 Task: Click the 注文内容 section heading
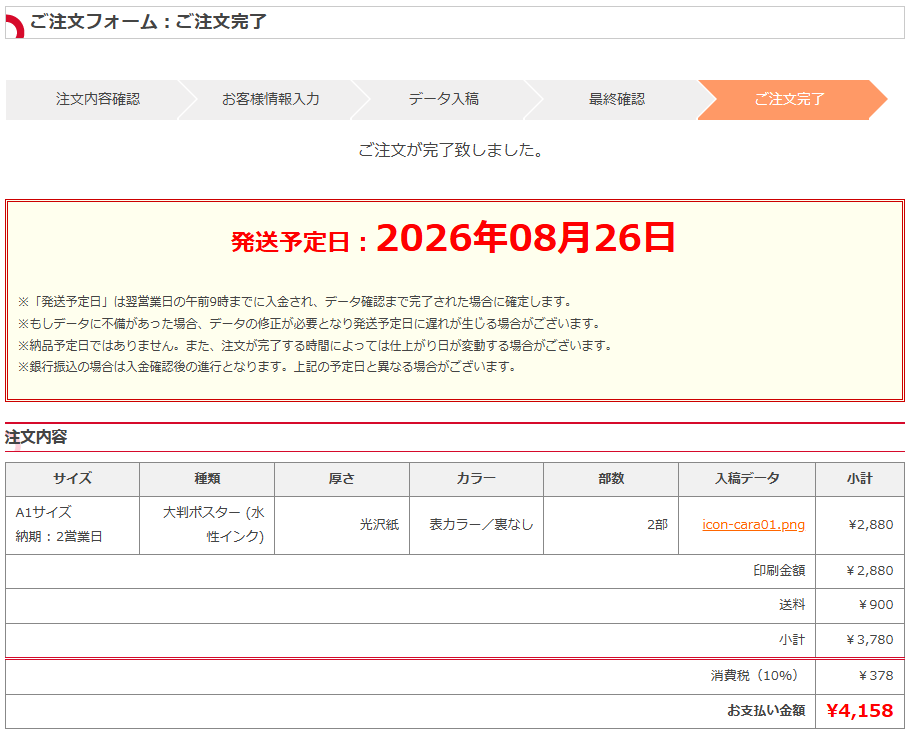36,437
